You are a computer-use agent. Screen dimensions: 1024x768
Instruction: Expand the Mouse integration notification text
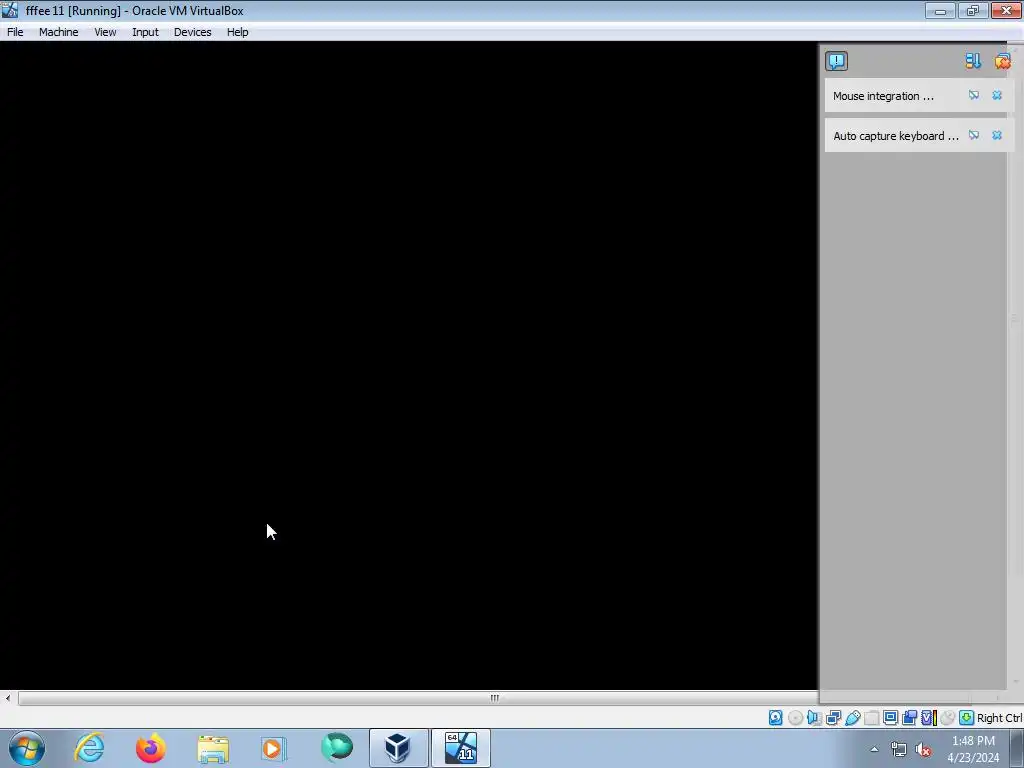click(883, 96)
